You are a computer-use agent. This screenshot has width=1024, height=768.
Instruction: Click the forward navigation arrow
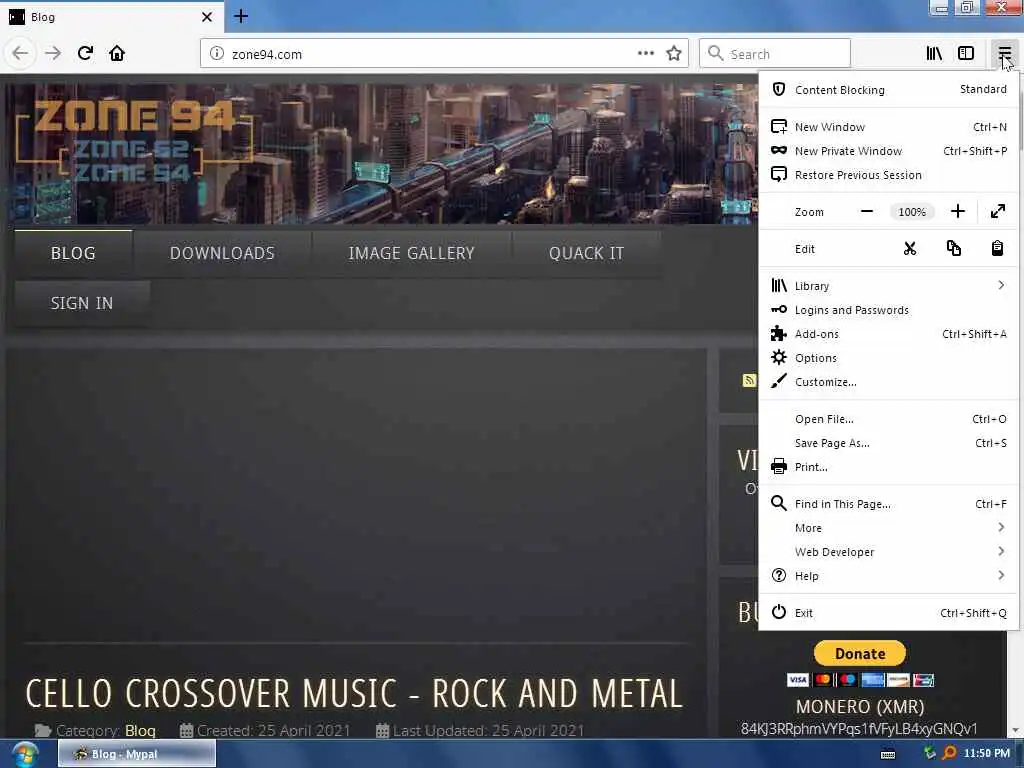(53, 54)
